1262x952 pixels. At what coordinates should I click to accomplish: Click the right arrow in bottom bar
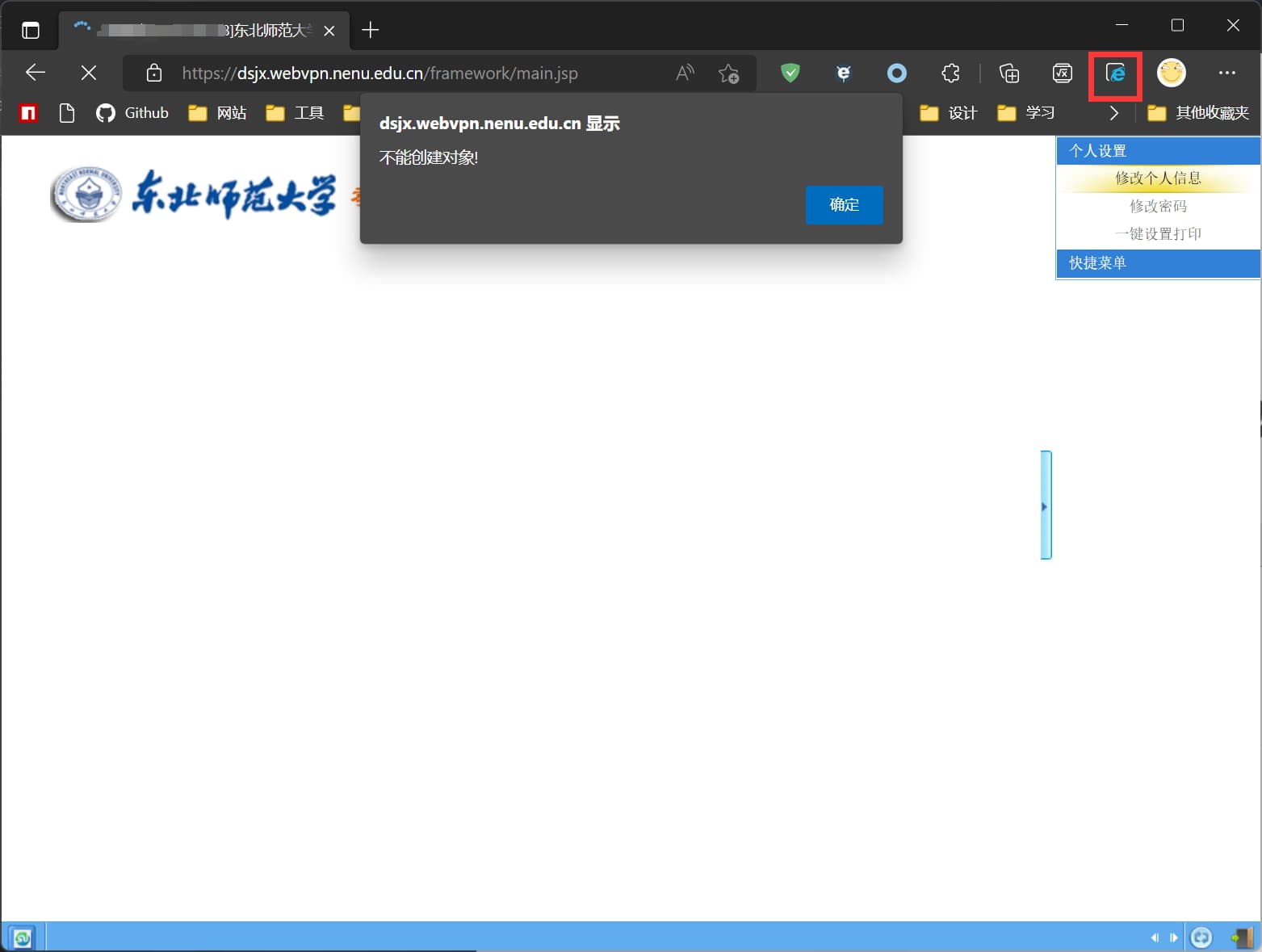coord(1173,937)
